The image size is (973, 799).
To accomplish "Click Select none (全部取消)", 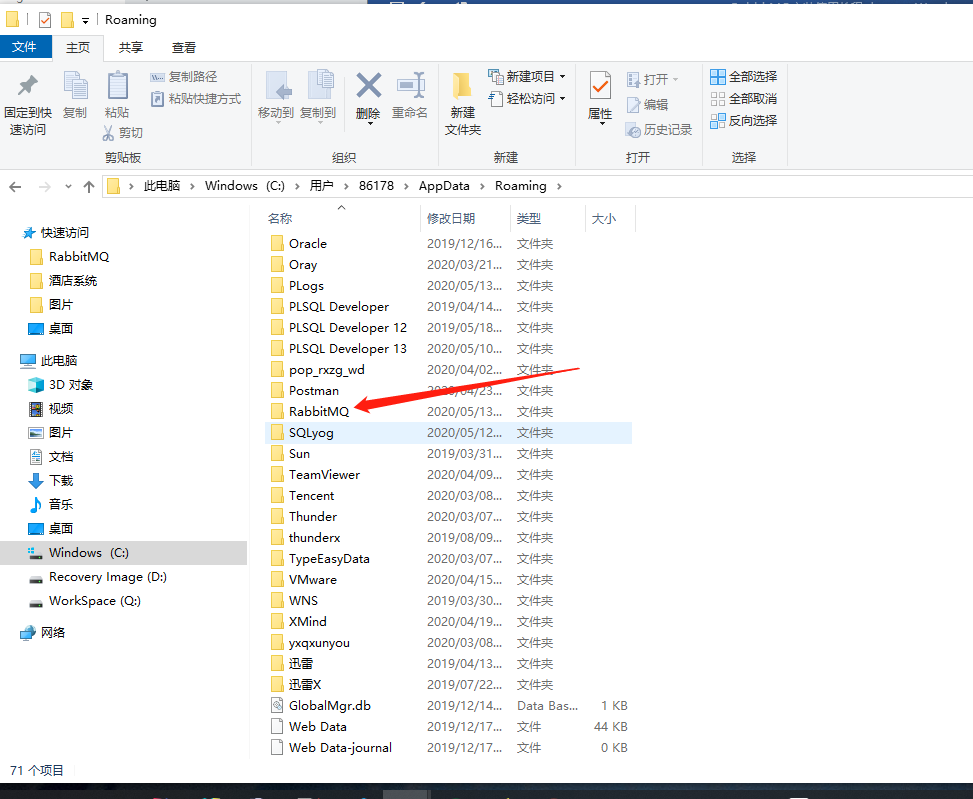I will pyautogui.click(x=743, y=99).
